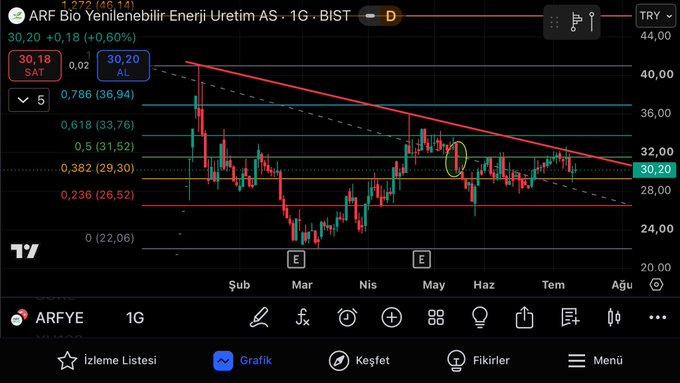The image size is (680, 383).
Task: Open the indicators fx menu
Action: click(x=302, y=318)
